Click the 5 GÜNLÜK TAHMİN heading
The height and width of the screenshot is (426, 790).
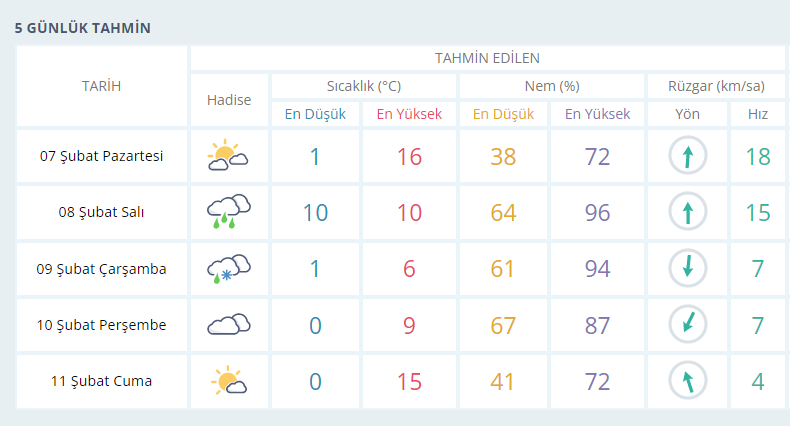point(83,28)
